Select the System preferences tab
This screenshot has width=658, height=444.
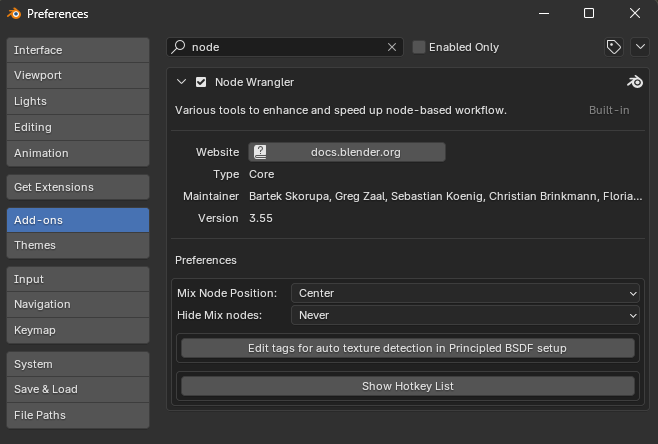click(x=78, y=364)
